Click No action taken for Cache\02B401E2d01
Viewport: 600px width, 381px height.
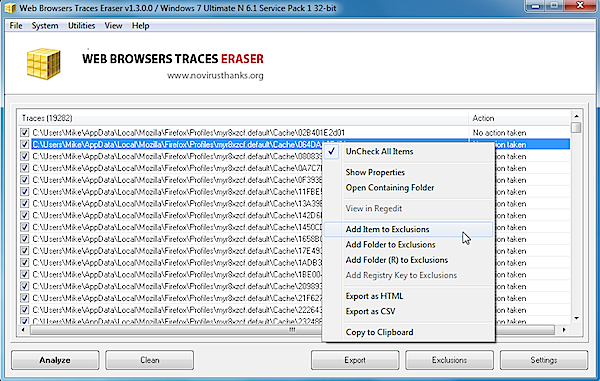click(499, 133)
